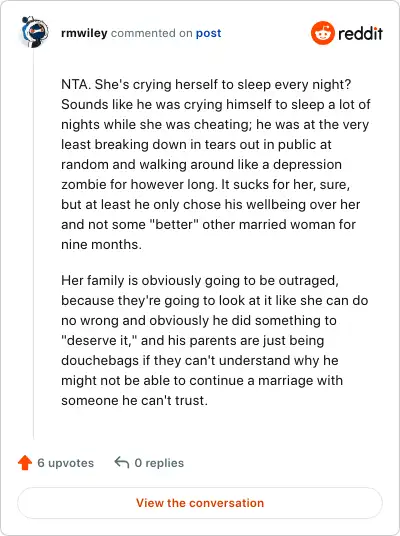The width and height of the screenshot is (400, 536).
Task: Click the word "douchebags" in the comment
Action: pyautogui.click(x=100, y=361)
